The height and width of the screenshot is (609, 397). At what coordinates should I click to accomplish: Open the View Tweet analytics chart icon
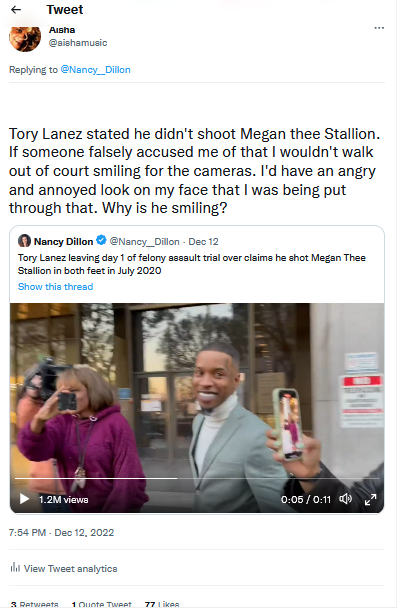click(x=15, y=567)
